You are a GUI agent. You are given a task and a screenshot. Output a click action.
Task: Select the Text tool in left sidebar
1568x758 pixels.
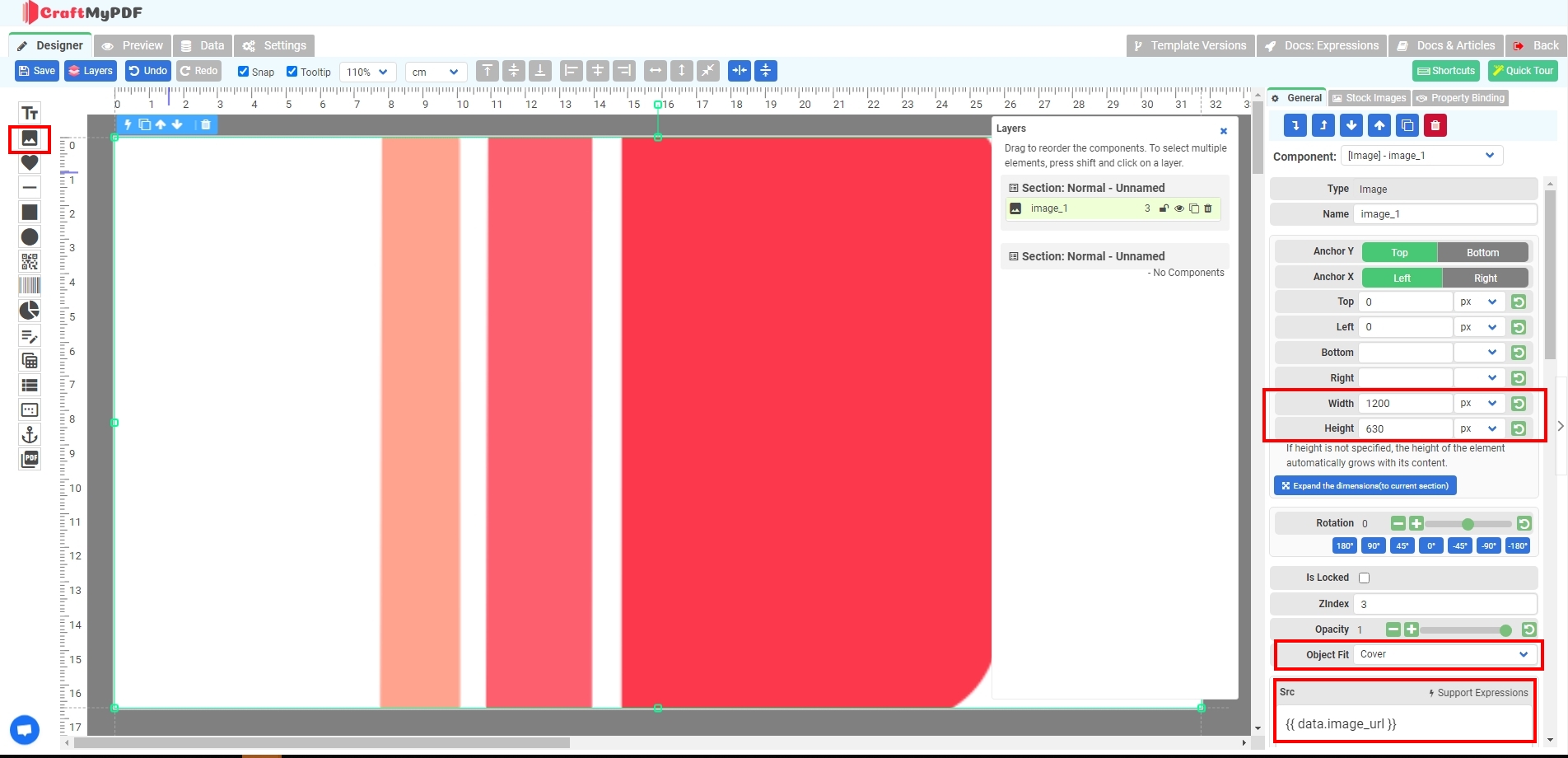(30, 113)
